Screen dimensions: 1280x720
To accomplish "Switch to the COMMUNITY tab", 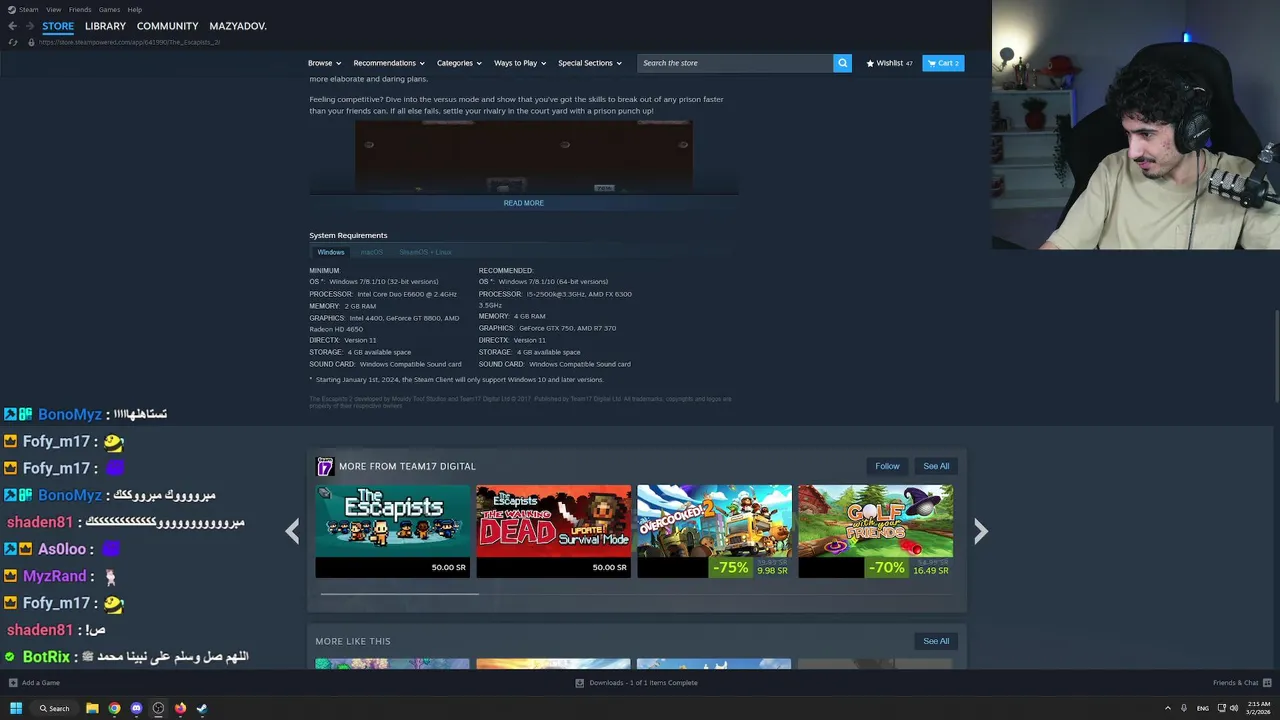I will [167, 26].
